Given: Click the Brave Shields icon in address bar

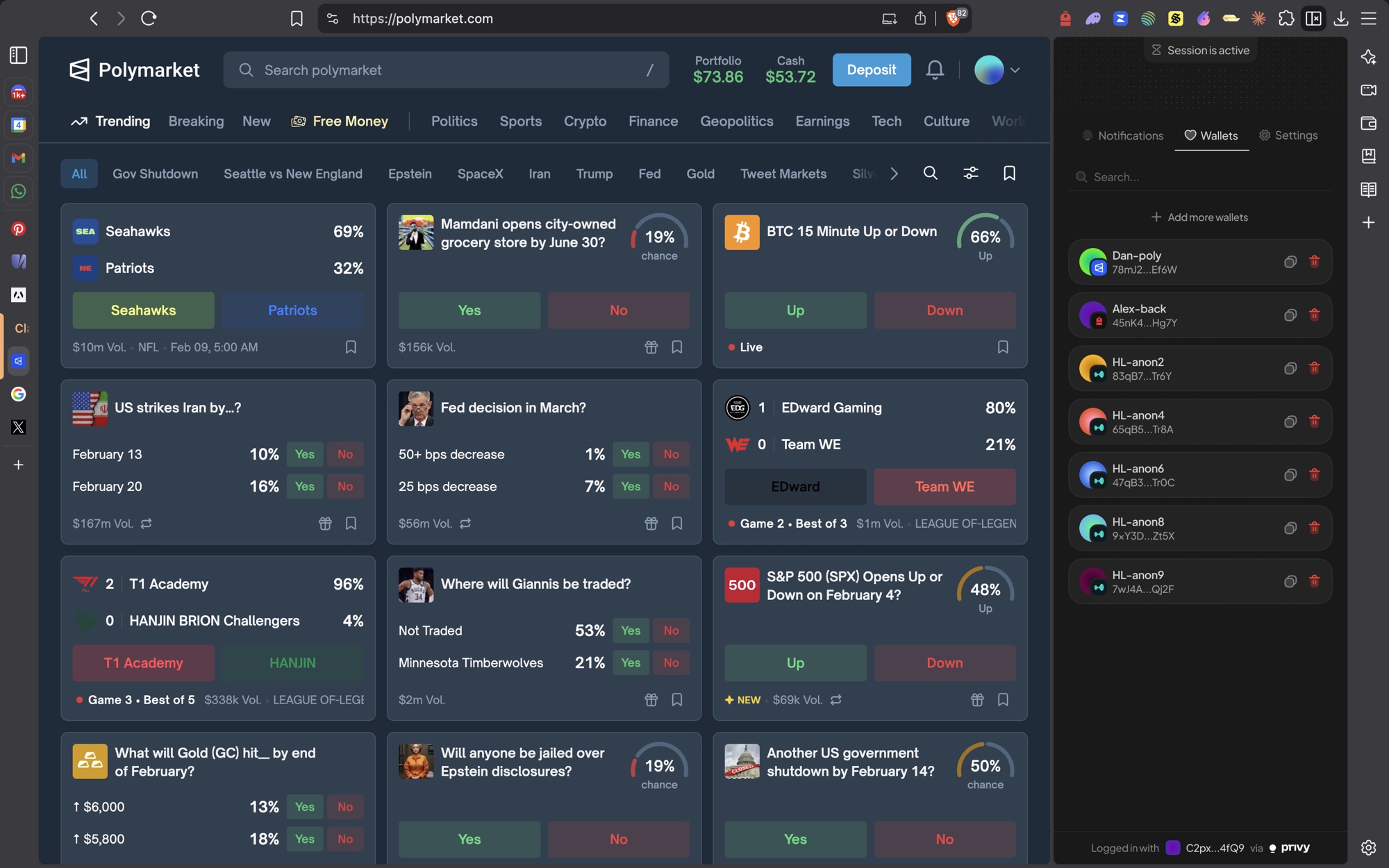Looking at the screenshot, I should tap(954, 18).
